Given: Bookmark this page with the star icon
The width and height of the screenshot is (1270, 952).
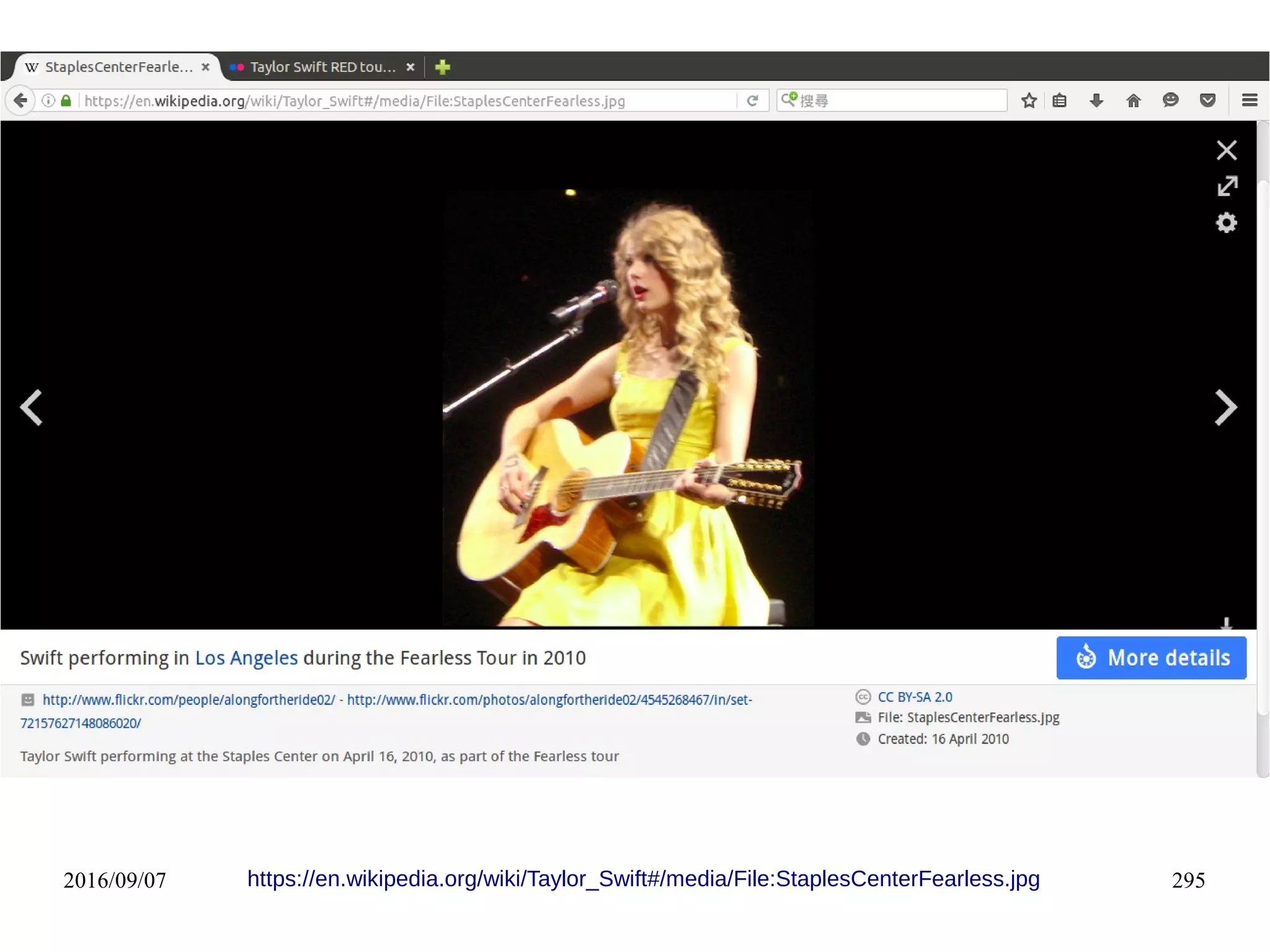Looking at the screenshot, I should coord(1029,100).
